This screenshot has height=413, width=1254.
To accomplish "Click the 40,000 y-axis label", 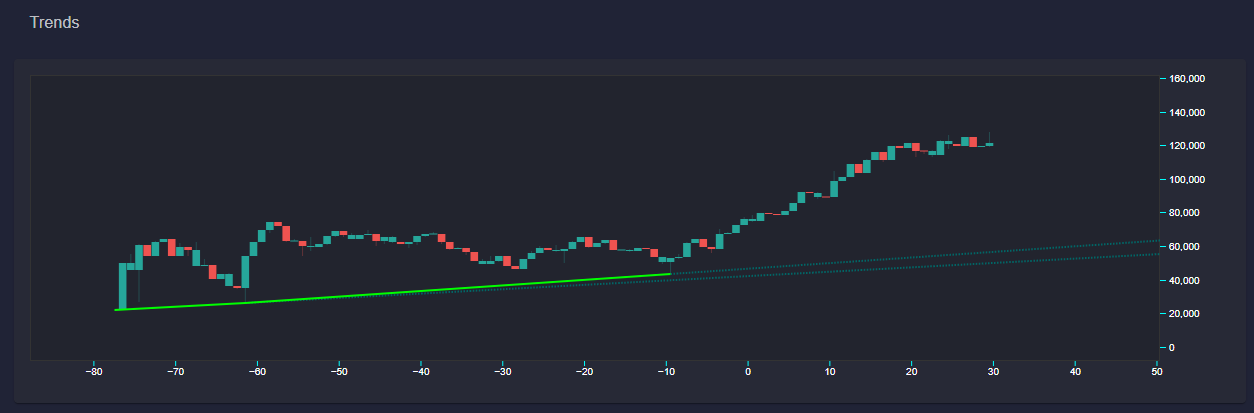I will (x=1186, y=280).
